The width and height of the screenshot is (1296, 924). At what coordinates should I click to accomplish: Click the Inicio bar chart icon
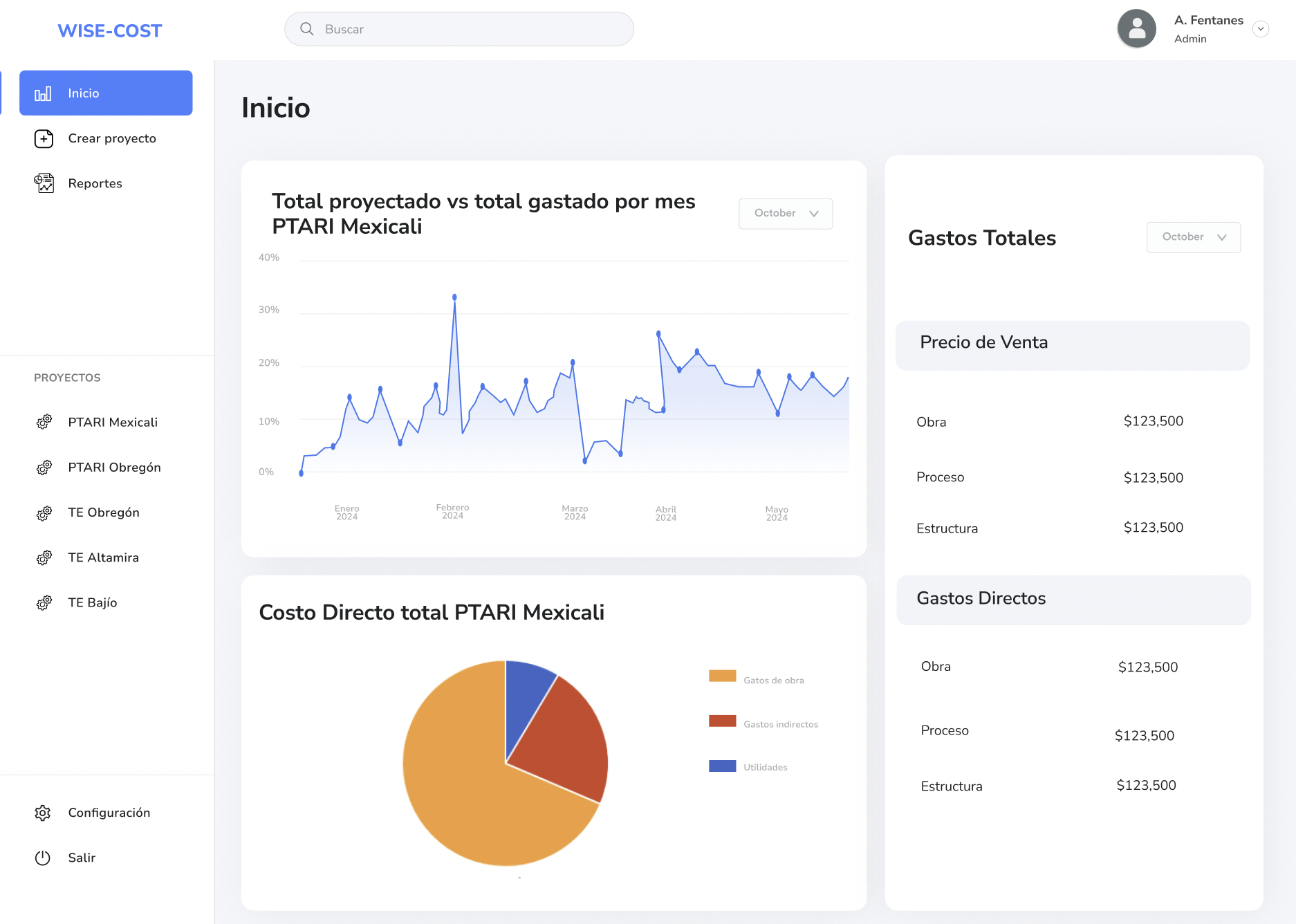coord(43,93)
